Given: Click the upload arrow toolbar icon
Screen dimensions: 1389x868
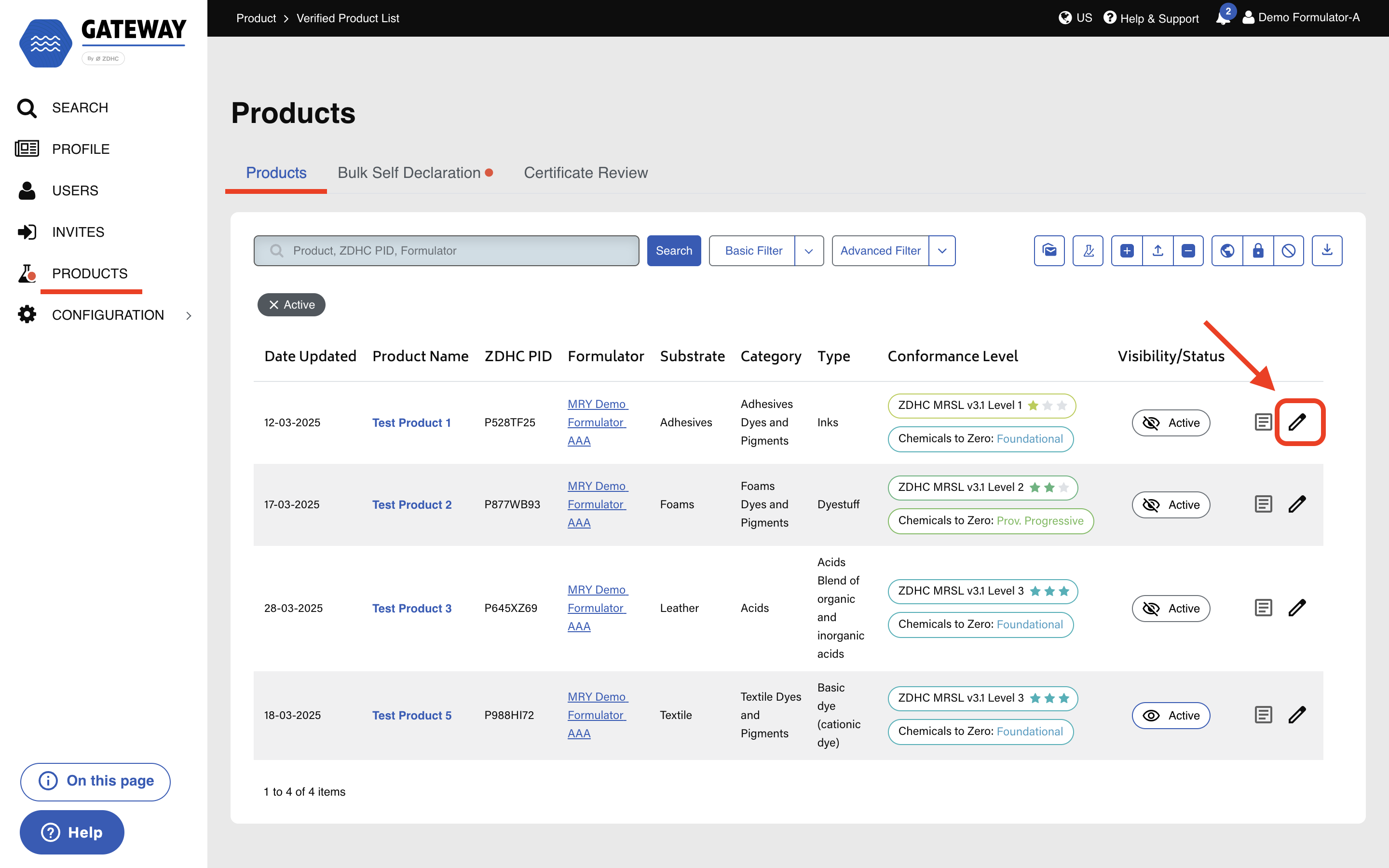Looking at the screenshot, I should point(1157,251).
